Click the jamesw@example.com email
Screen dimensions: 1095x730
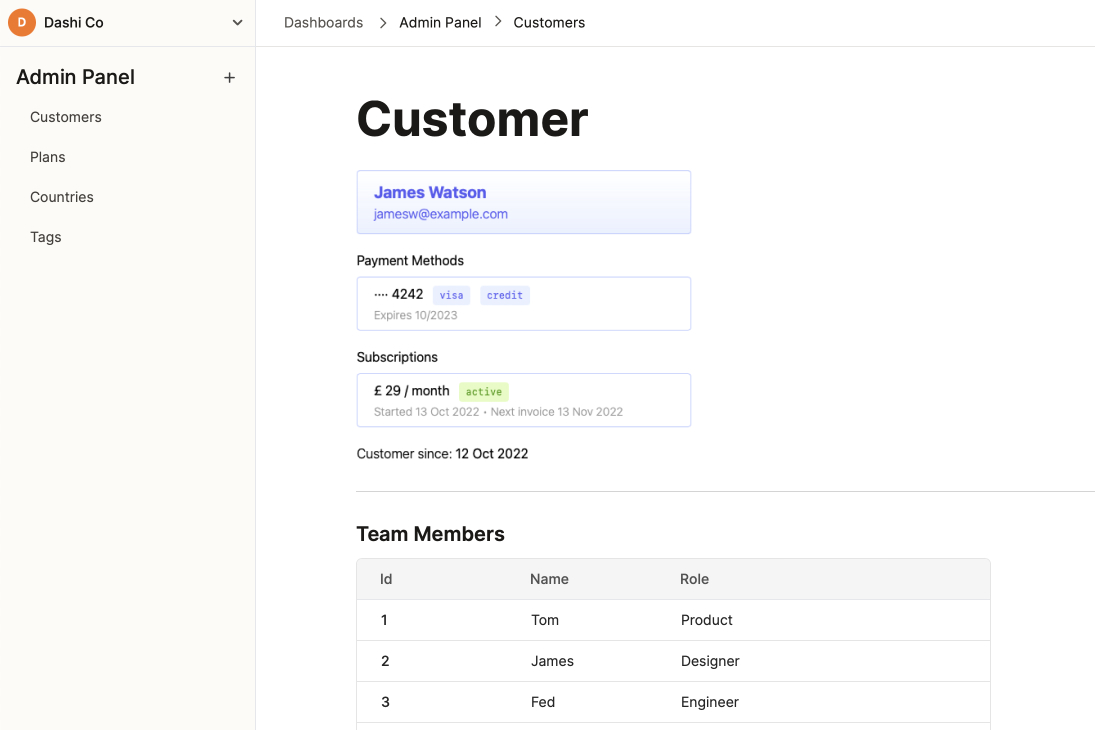tap(441, 214)
